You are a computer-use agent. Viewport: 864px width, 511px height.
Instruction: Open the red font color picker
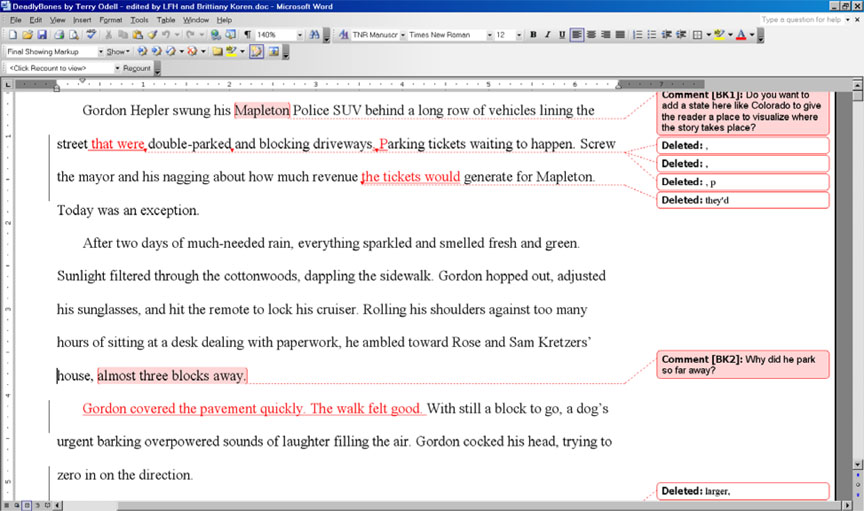point(752,35)
